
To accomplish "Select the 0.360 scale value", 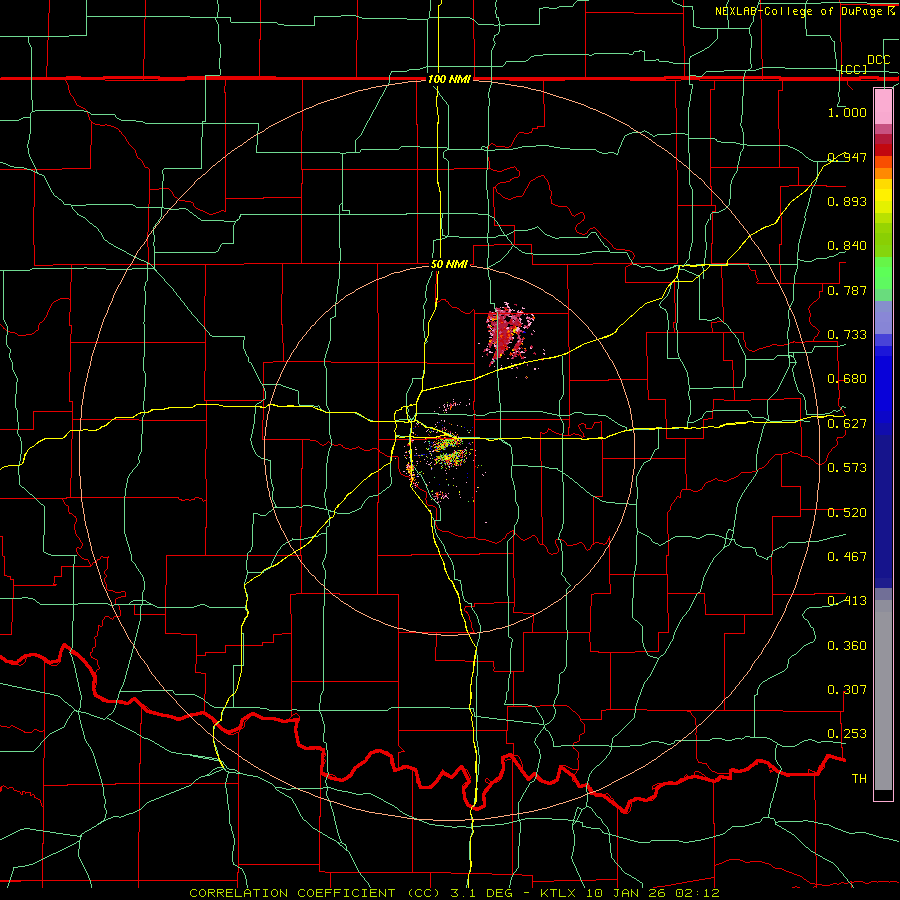I will point(847,645).
